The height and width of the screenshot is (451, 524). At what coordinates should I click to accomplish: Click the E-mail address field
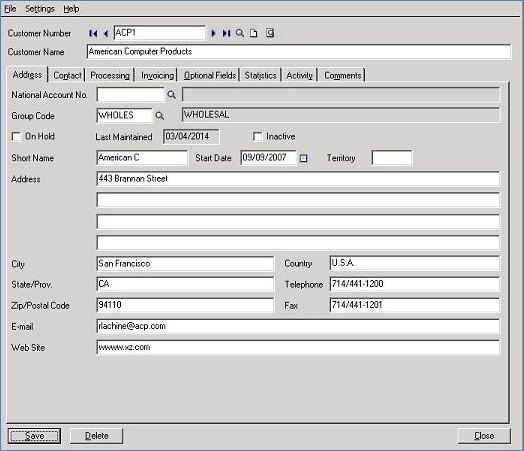pyautogui.click(x=298, y=326)
